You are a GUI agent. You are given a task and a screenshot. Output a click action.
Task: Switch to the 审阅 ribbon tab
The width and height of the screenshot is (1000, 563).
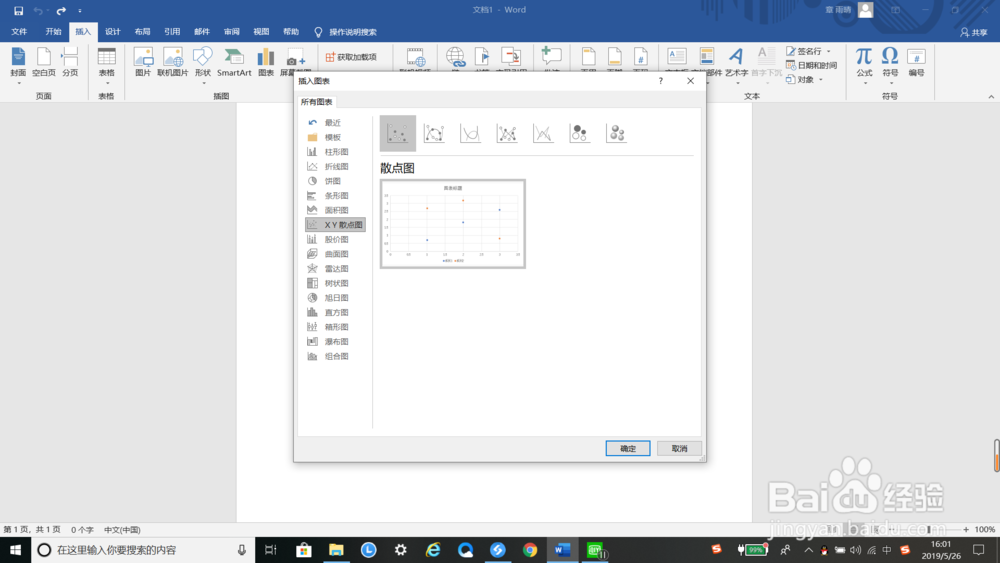pos(232,32)
